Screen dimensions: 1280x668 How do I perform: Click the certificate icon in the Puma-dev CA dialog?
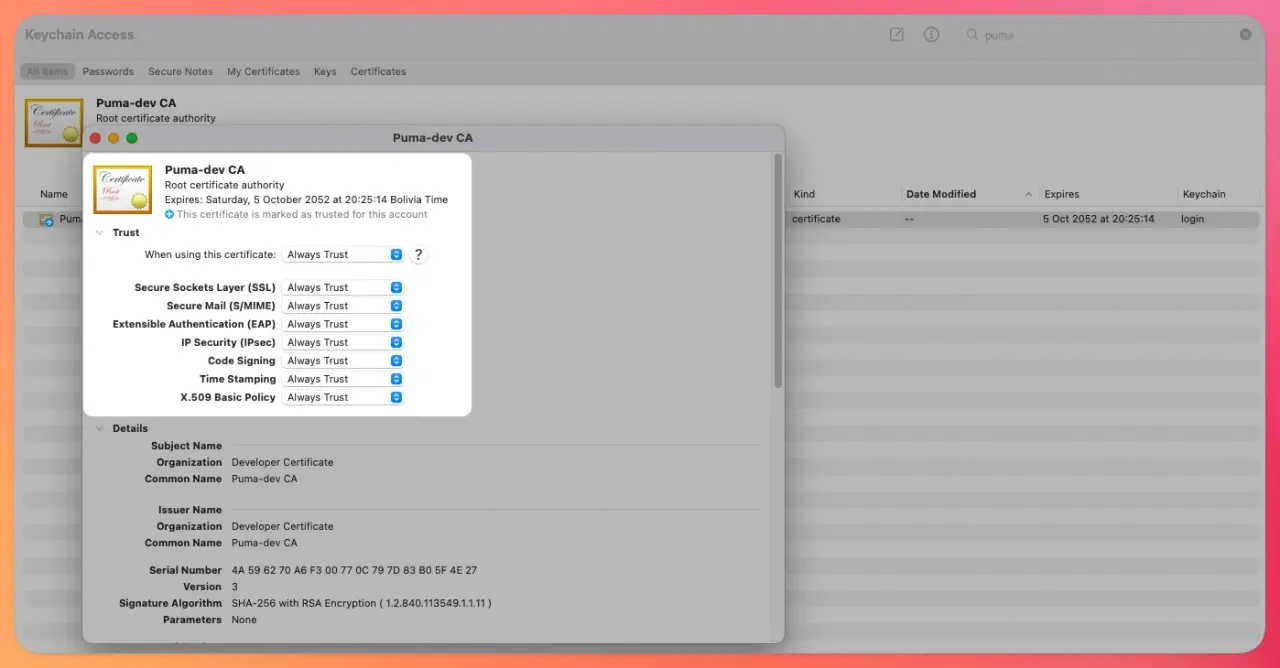(123, 190)
